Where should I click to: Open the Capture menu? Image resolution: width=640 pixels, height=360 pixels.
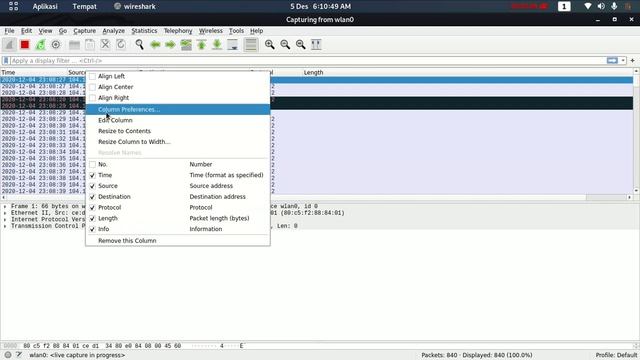click(84, 31)
